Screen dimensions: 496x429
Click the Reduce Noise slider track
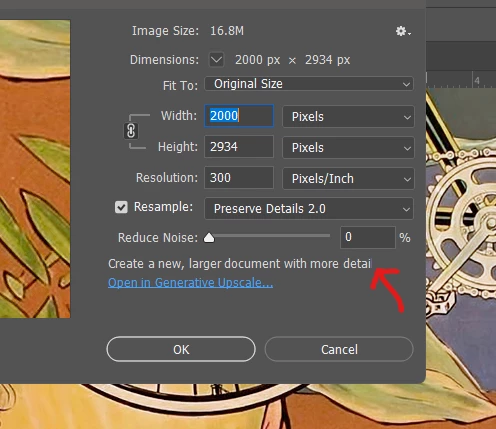coord(269,236)
